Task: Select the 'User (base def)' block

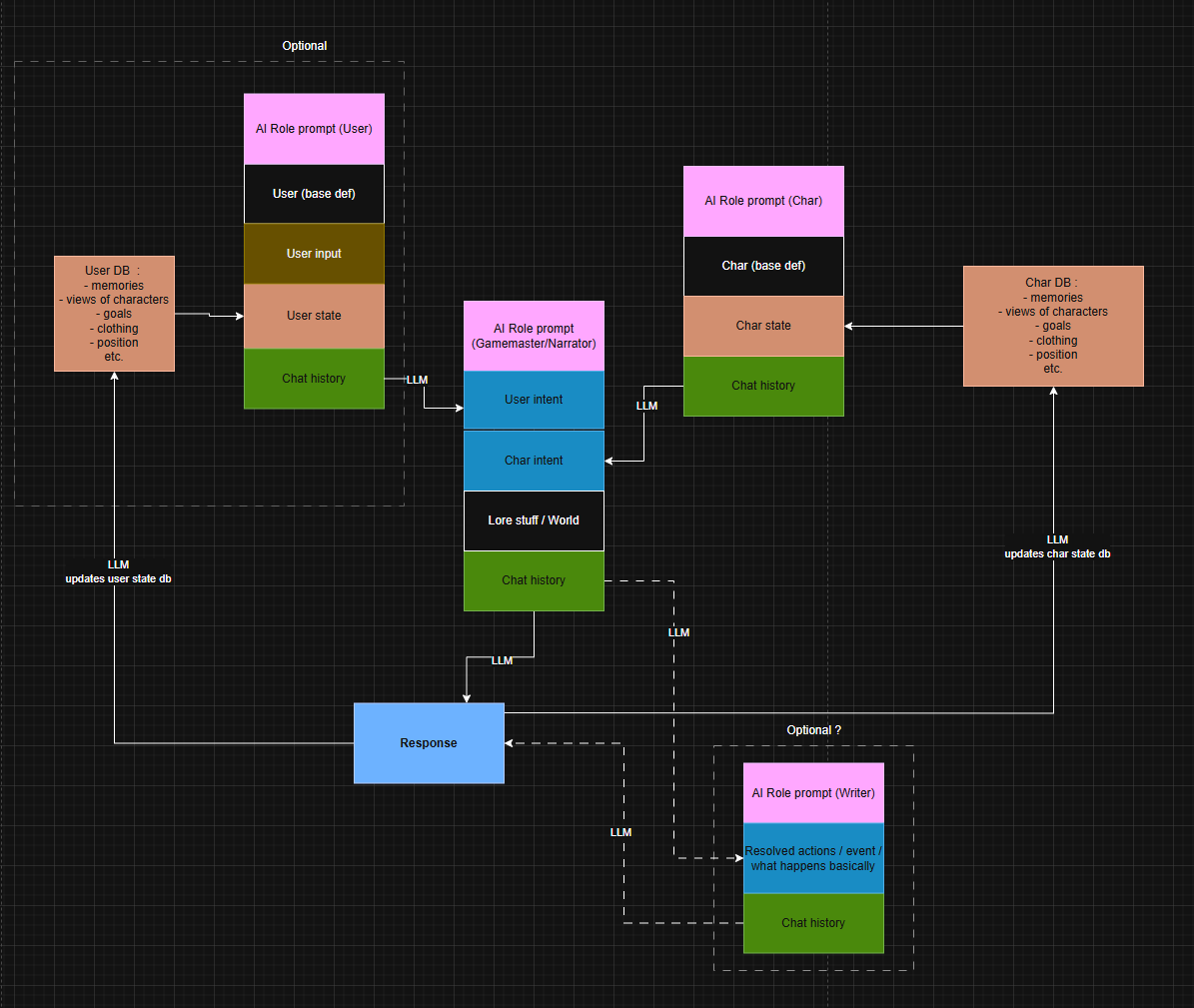Action: point(314,194)
